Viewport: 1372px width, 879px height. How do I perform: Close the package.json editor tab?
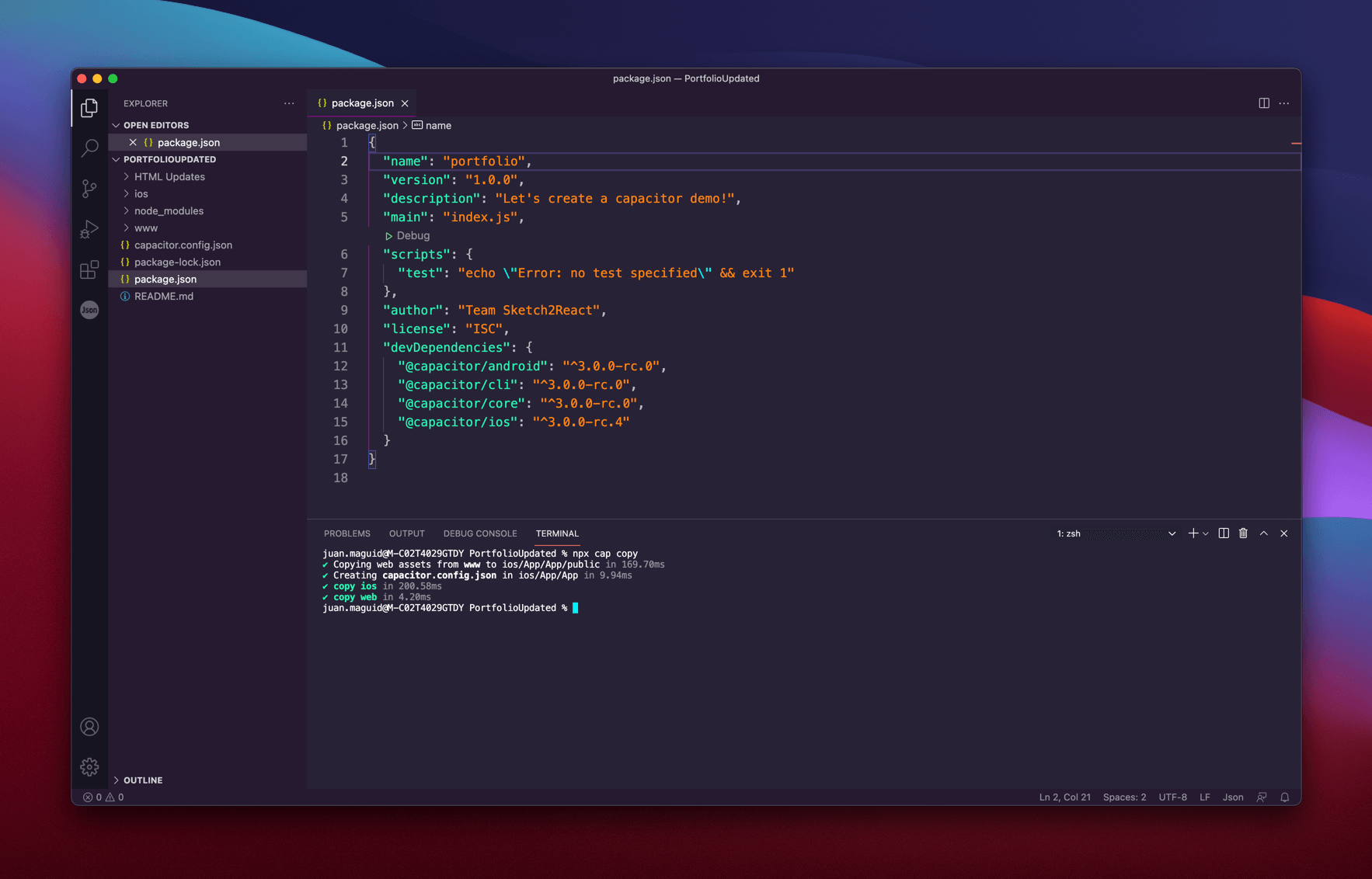[x=405, y=103]
